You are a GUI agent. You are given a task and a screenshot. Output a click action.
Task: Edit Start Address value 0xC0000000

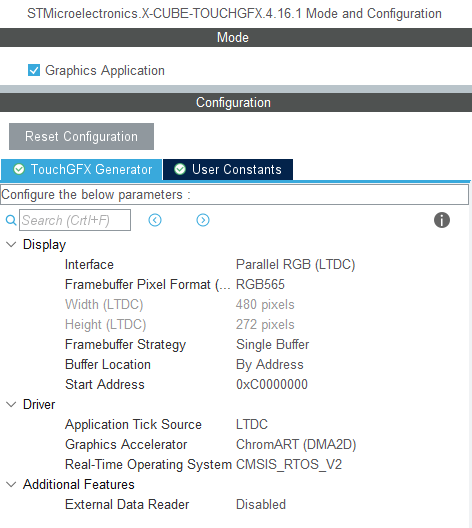click(x=272, y=385)
